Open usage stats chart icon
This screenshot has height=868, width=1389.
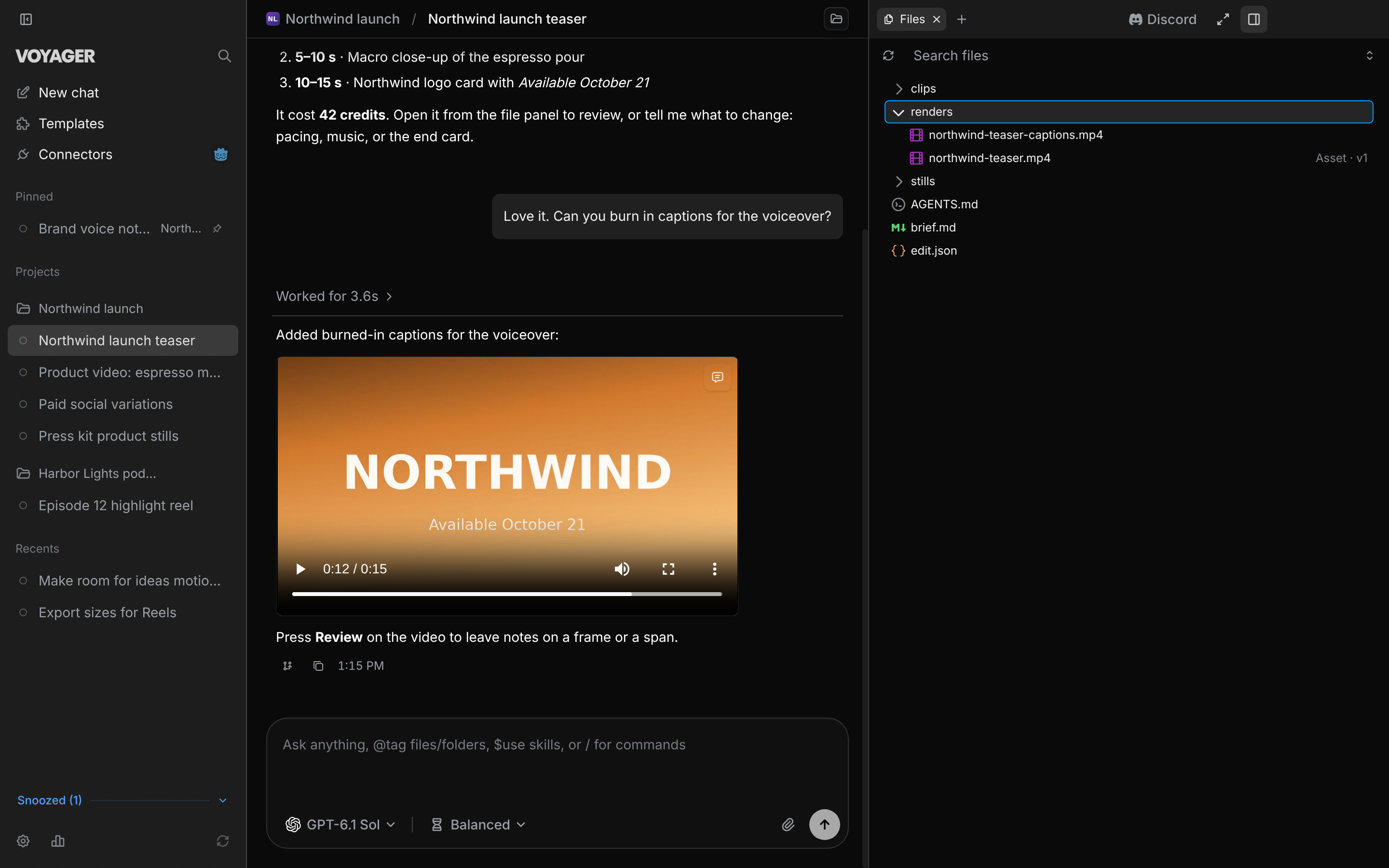58,841
